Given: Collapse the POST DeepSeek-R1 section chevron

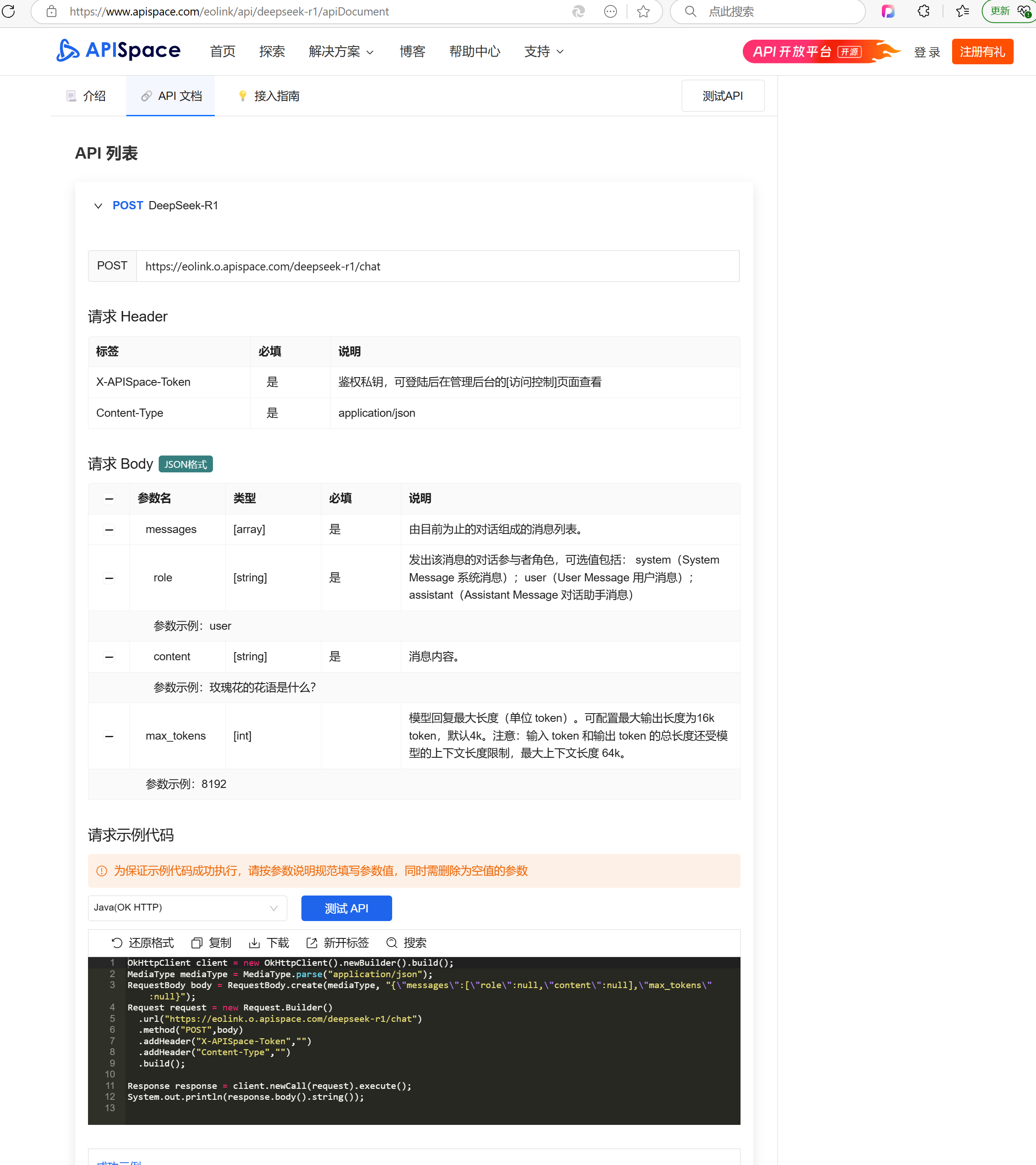Looking at the screenshot, I should click(98, 206).
